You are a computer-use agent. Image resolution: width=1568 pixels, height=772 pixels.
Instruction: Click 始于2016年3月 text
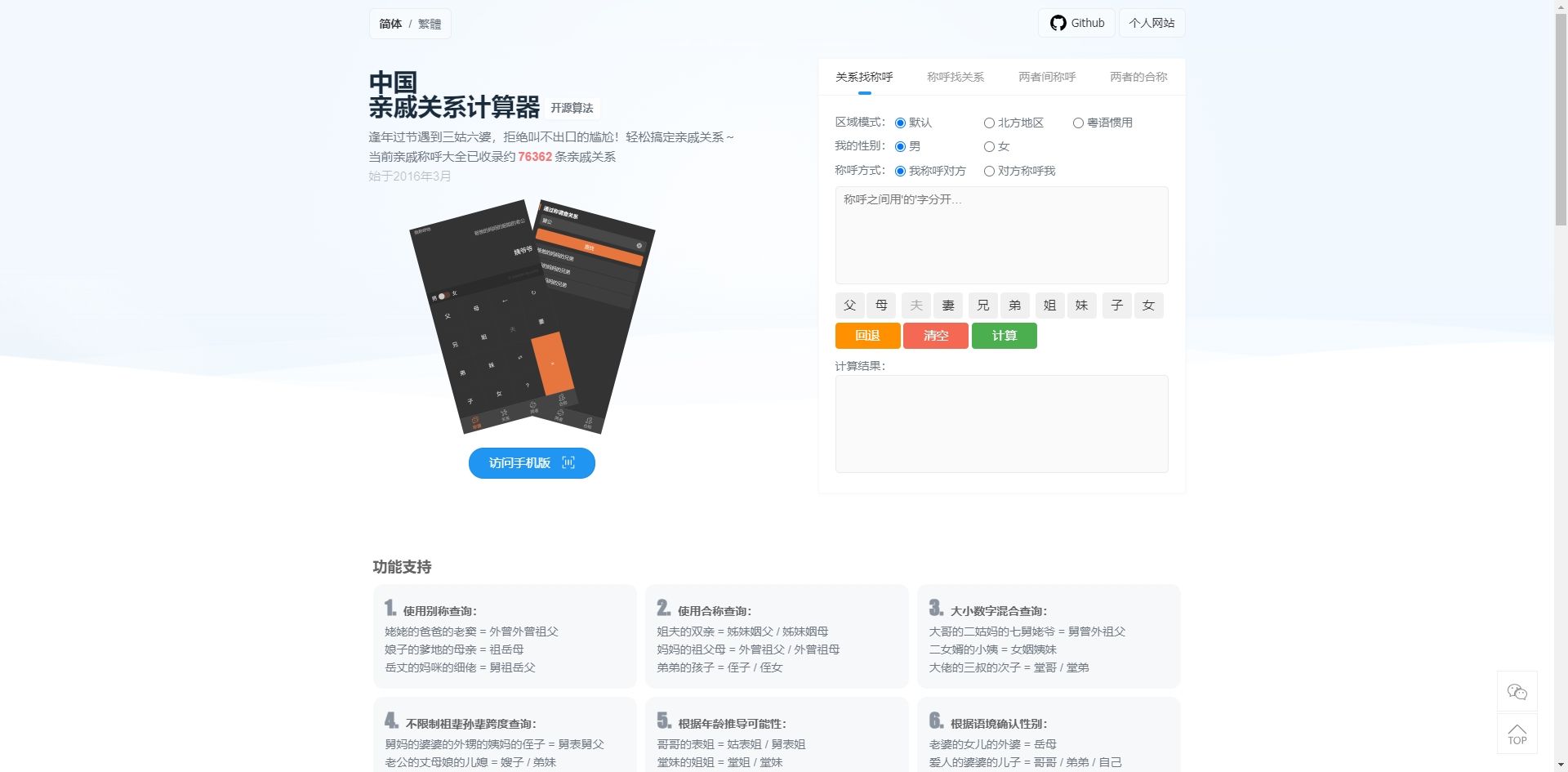pos(410,176)
